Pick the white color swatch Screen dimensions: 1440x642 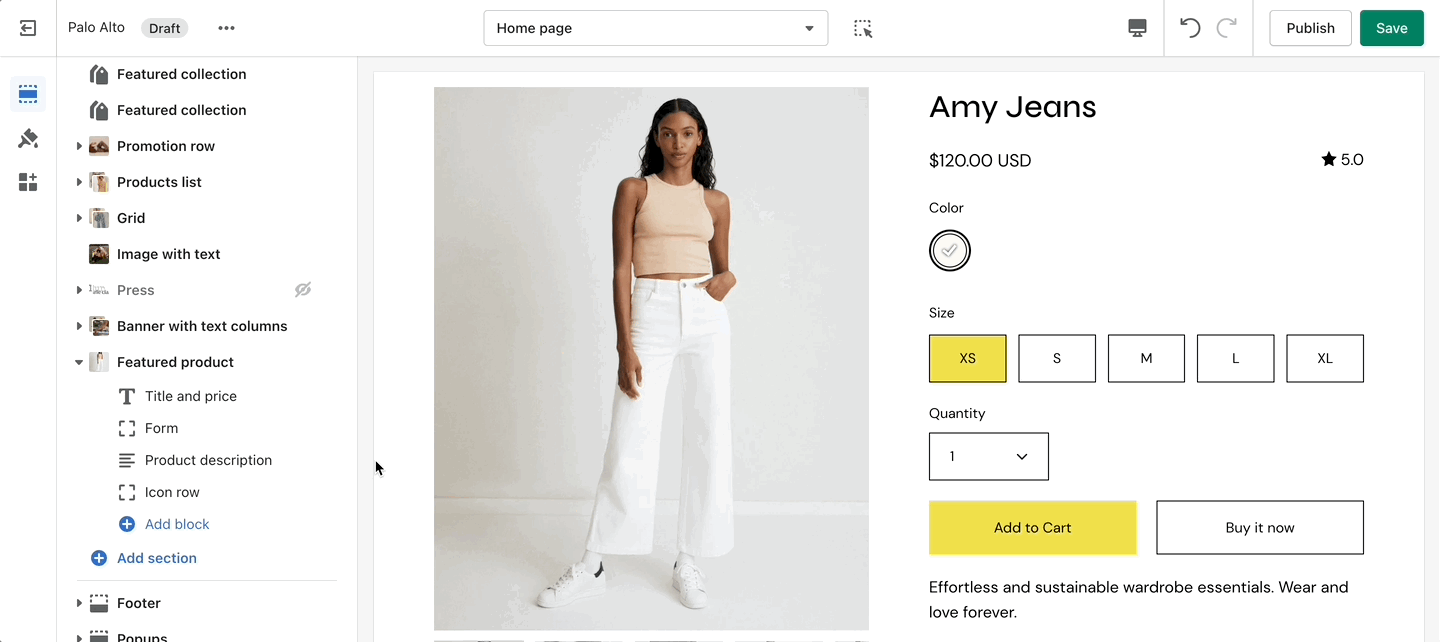949,251
